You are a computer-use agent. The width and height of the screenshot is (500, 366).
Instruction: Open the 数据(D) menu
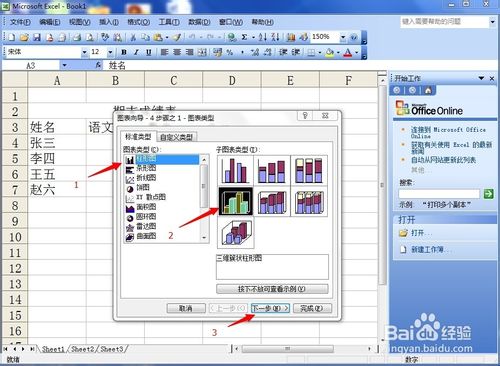pos(199,22)
